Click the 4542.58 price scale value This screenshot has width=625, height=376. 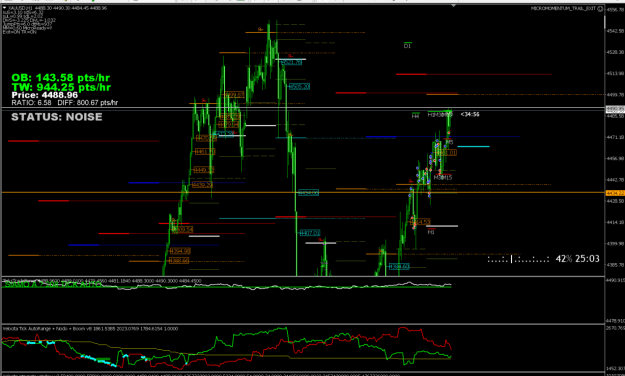point(616,31)
